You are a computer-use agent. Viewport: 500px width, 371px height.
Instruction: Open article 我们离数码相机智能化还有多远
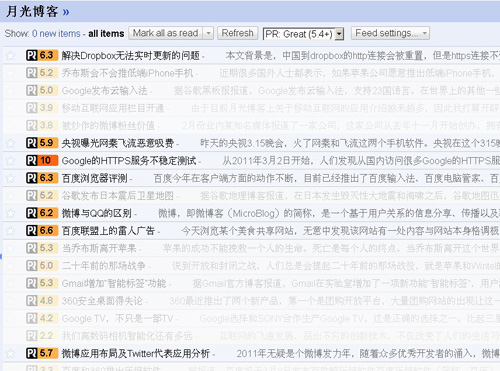pos(127,336)
